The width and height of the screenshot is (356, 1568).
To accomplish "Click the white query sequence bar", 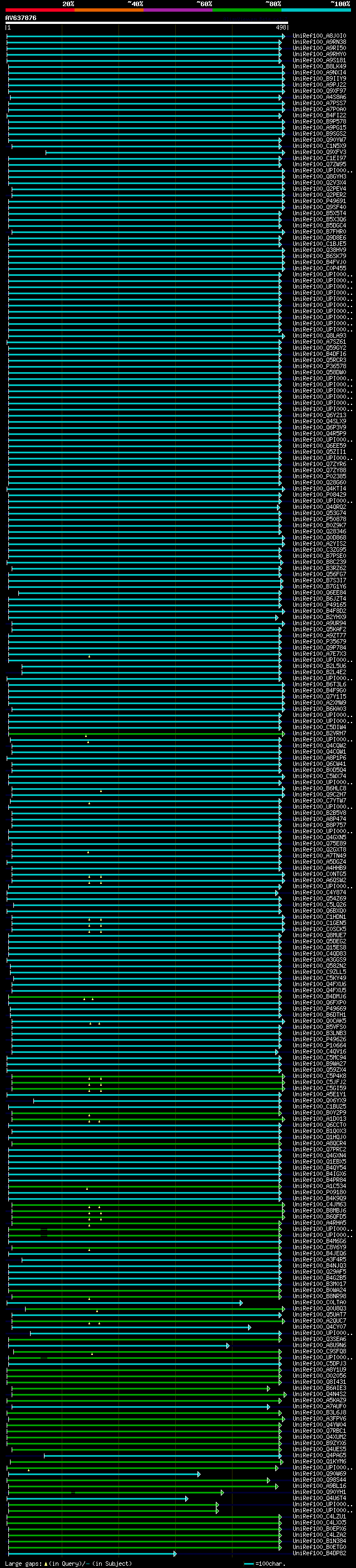I will coord(147,22).
